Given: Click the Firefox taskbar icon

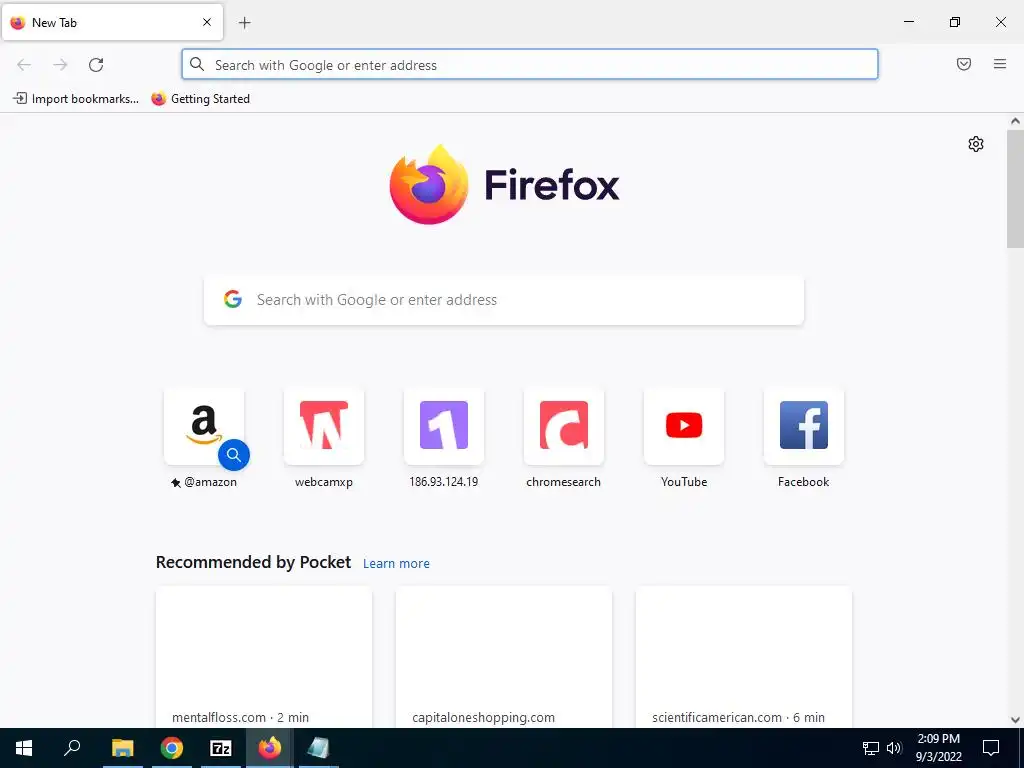Looking at the screenshot, I should pos(270,748).
